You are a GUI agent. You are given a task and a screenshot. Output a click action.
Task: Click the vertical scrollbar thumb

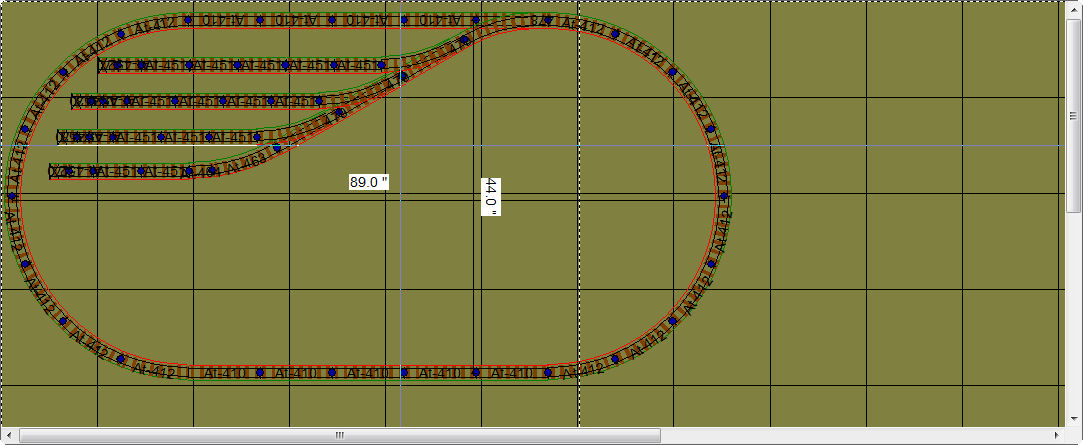[1073, 115]
